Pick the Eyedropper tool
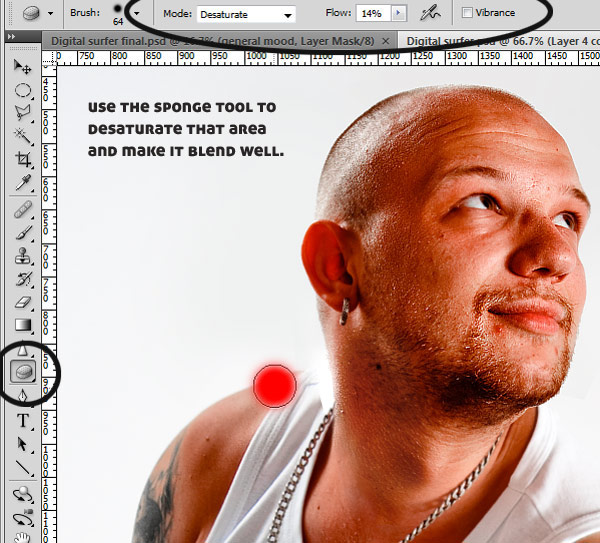 tap(23, 183)
